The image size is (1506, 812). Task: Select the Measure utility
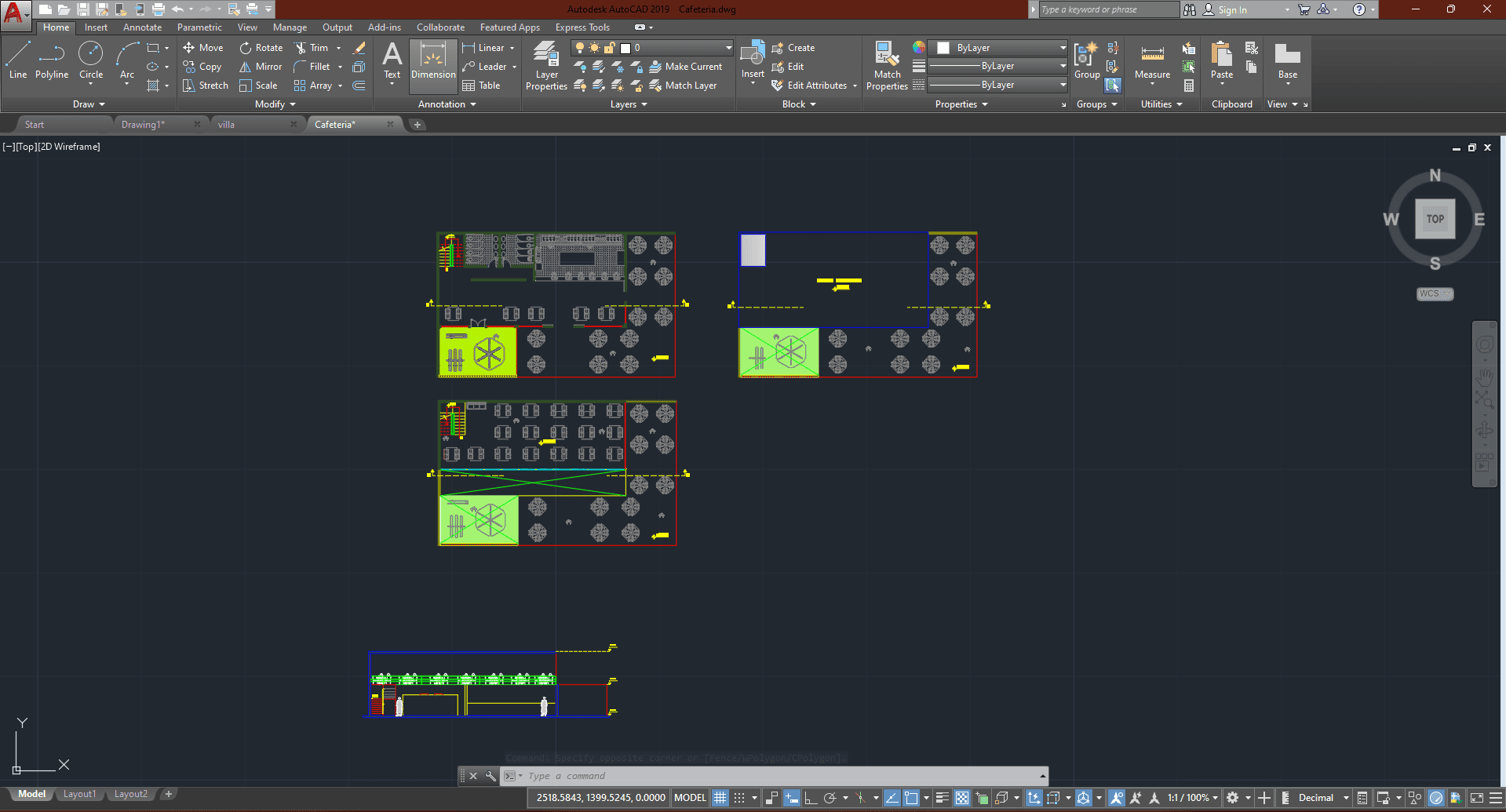pyautogui.click(x=1152, y=60)
